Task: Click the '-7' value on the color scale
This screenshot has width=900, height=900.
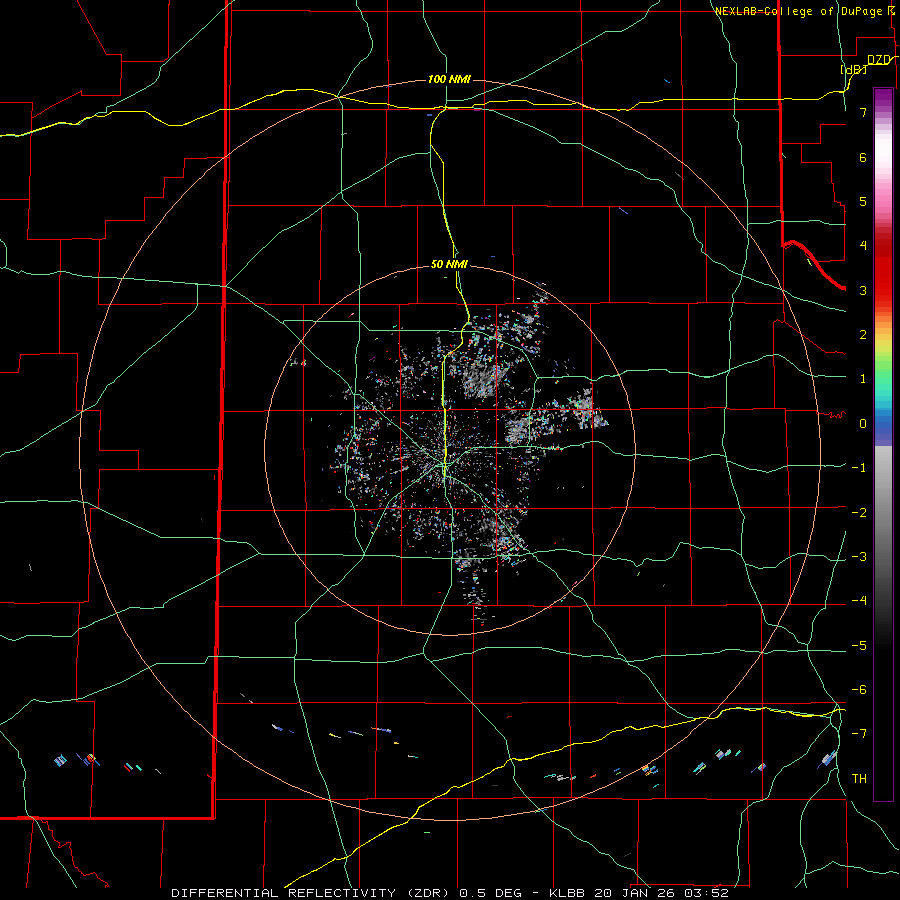Action: pos(859,734)
